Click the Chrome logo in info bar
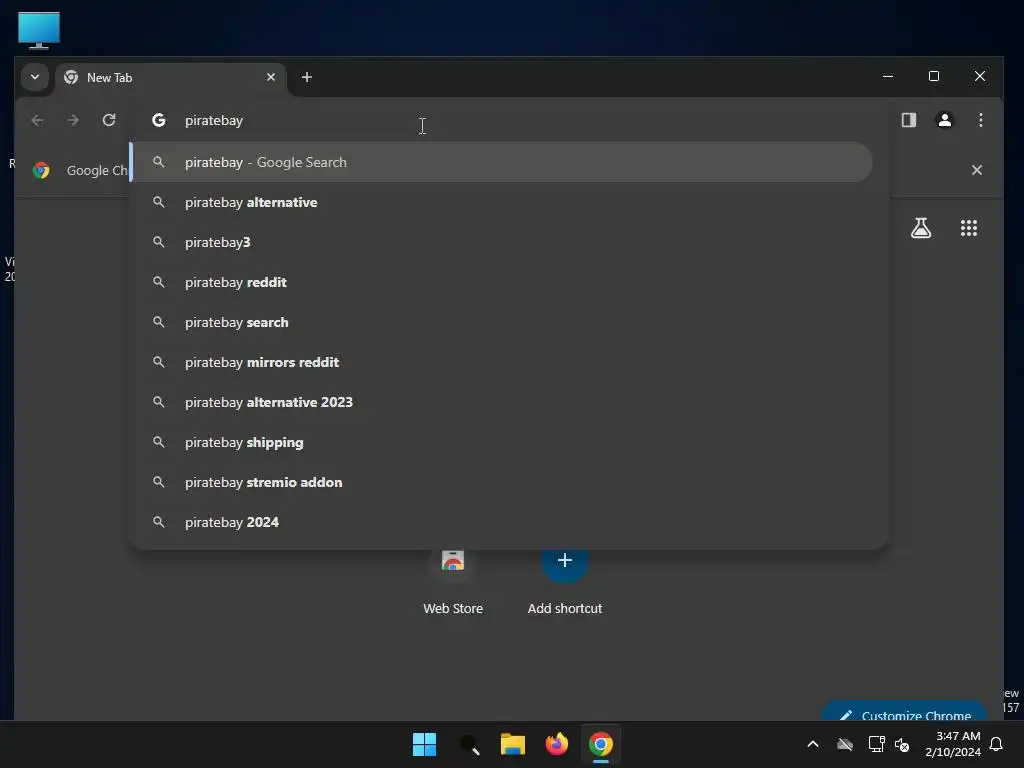This screenshot has width=1024, height=768. 41,170
